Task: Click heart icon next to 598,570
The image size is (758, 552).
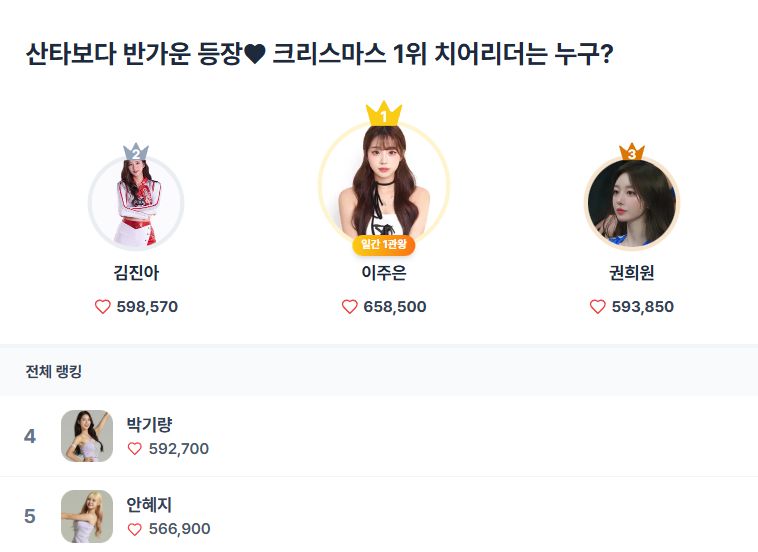Action: point(103,307)
